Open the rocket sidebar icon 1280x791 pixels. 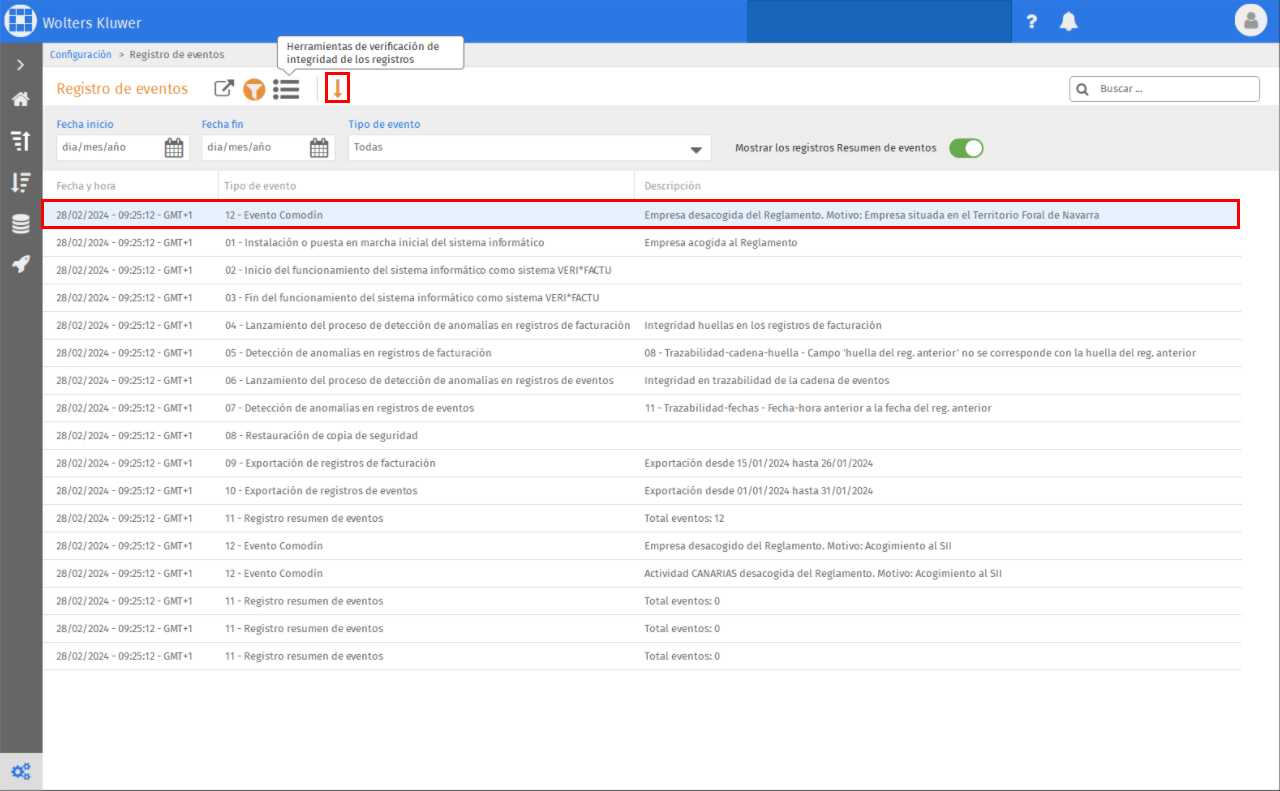point(21,264)
